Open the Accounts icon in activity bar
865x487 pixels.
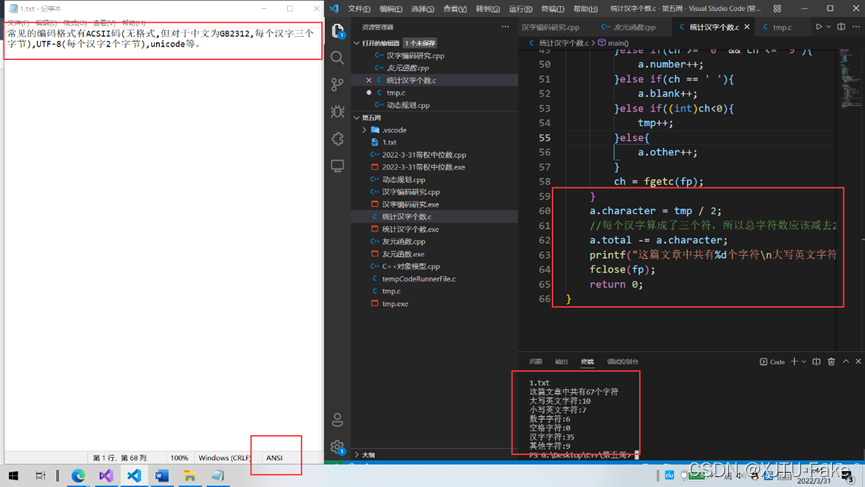pos(338,420)
